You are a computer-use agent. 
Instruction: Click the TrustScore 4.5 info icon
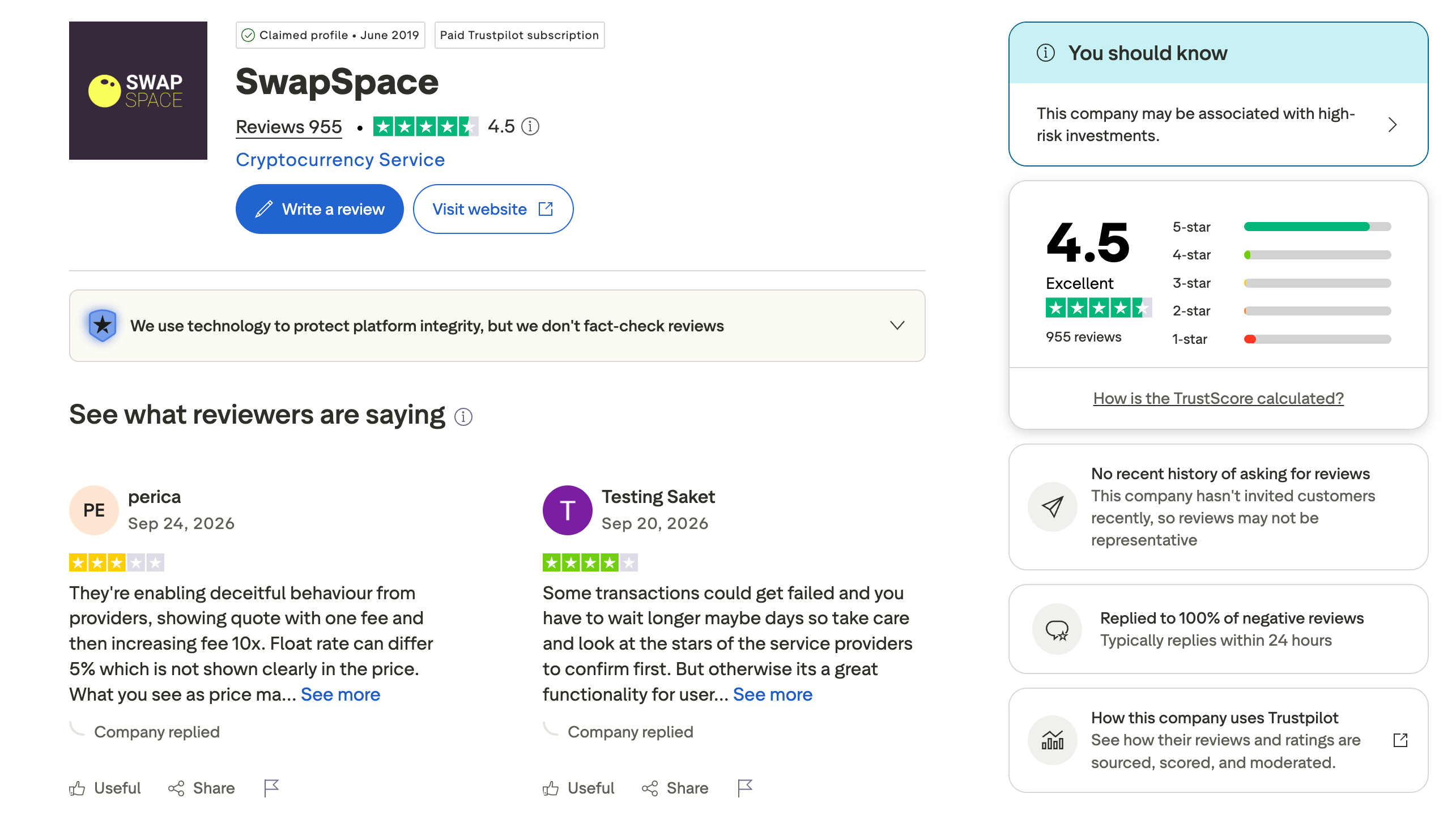coord(530,126)
